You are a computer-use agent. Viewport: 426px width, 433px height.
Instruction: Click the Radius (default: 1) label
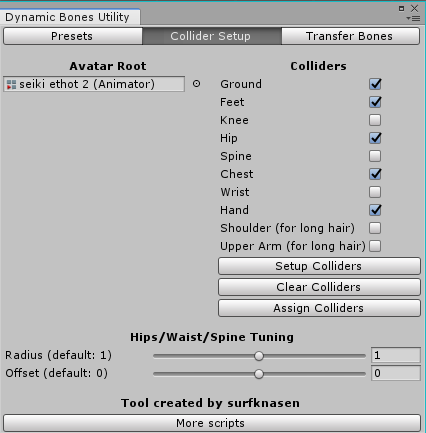pos(59,355)
